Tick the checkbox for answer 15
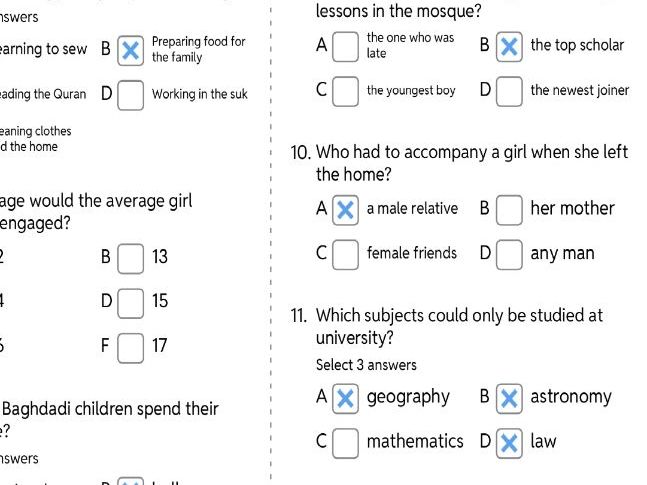This screenshot has height=485, width=647. tap(130, 302)
